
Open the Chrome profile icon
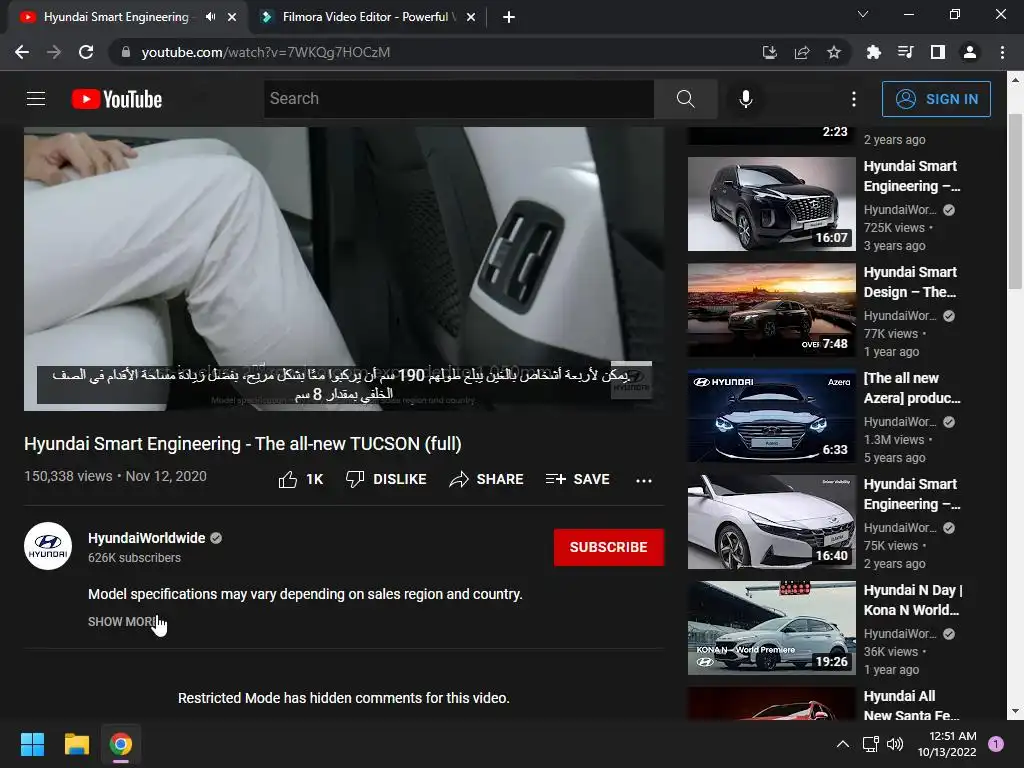pos(970,52)
